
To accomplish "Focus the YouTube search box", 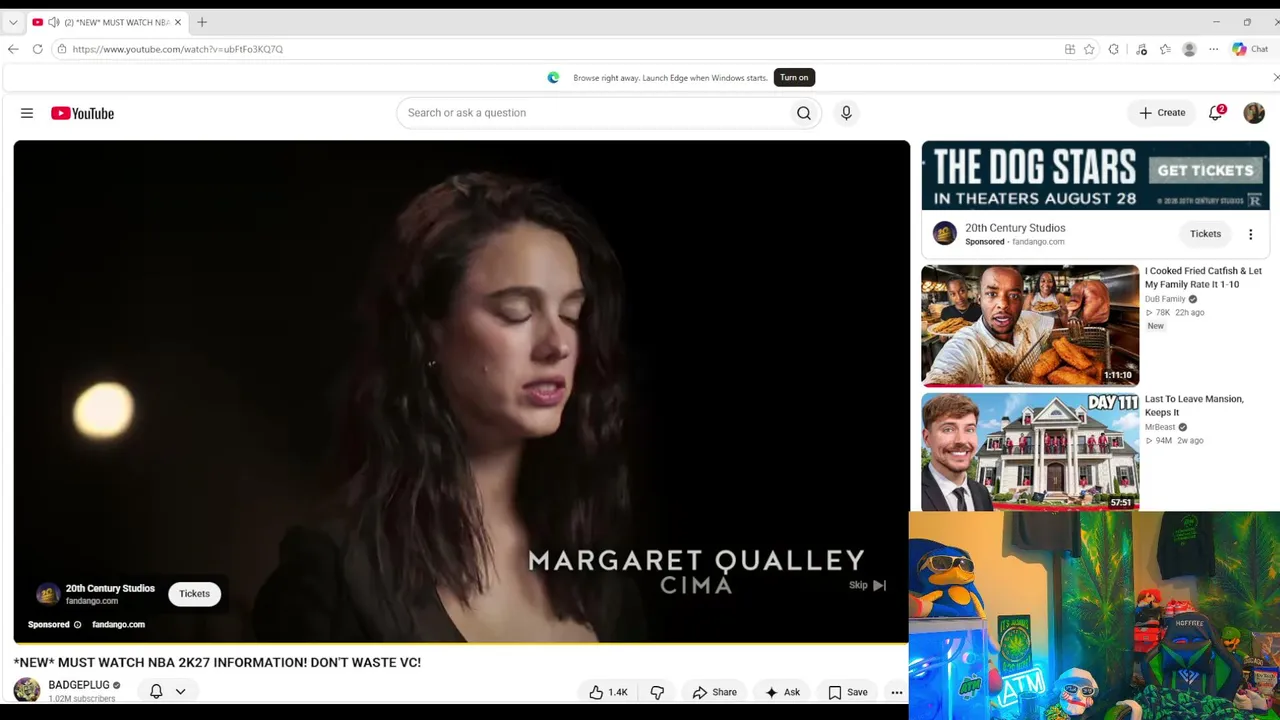I will pyautogui.click(x=596, y=113).
